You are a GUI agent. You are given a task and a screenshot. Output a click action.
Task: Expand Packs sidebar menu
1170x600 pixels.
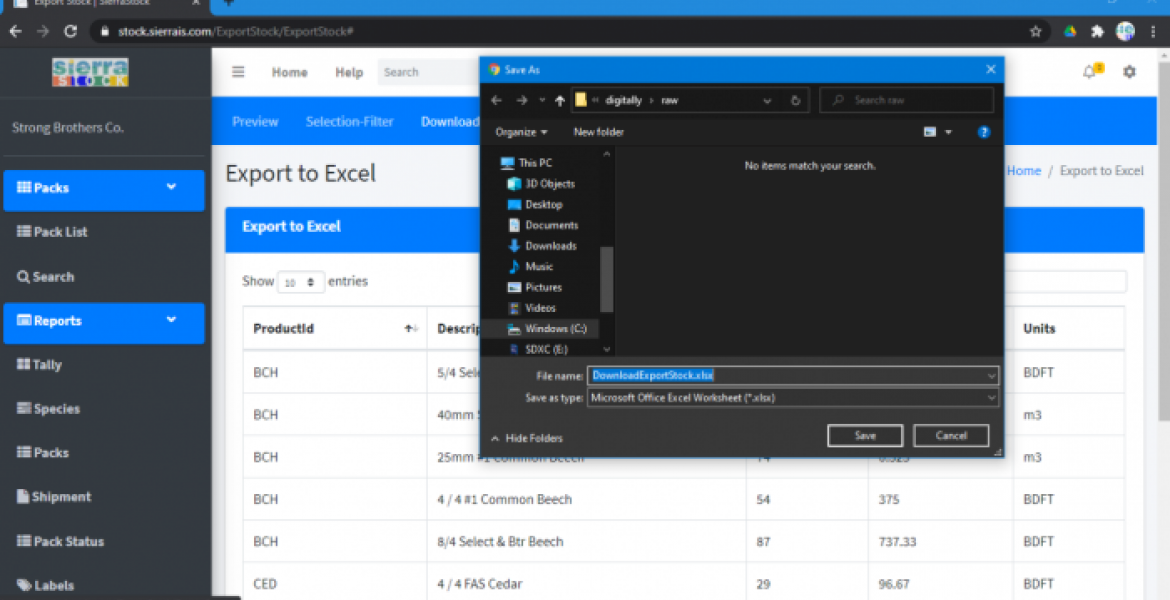(x=104, y=188)
